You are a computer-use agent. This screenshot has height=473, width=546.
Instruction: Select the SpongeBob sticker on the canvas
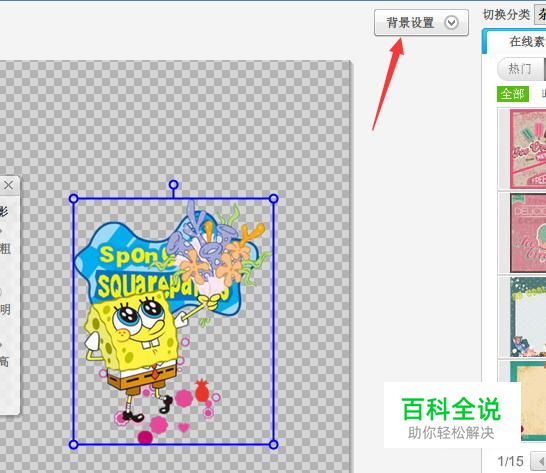173,321
